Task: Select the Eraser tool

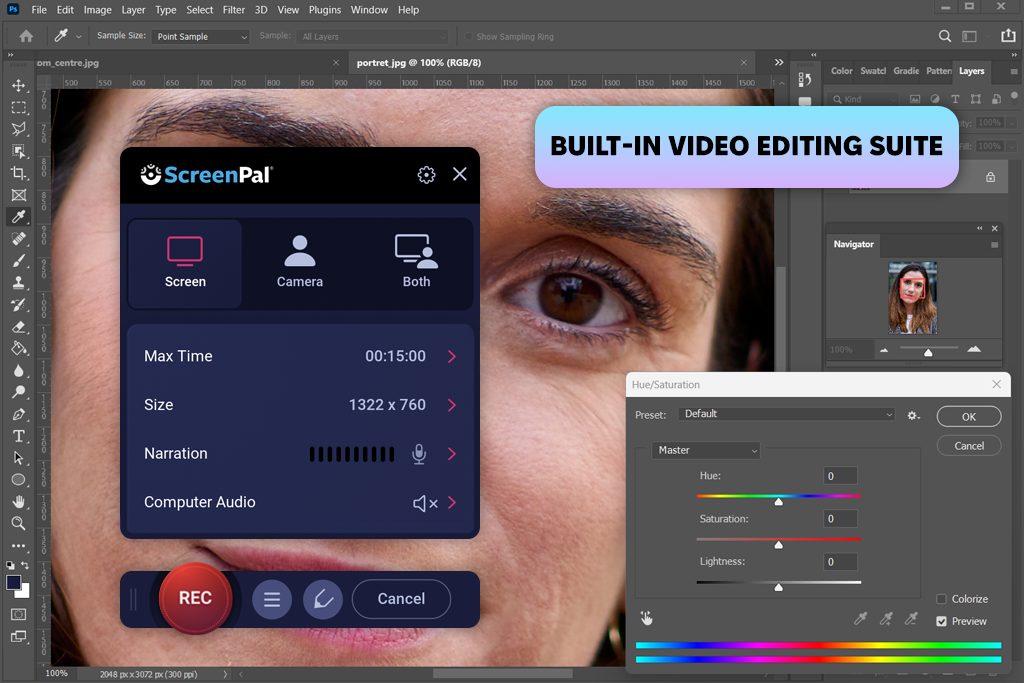Action: point(19,326)
